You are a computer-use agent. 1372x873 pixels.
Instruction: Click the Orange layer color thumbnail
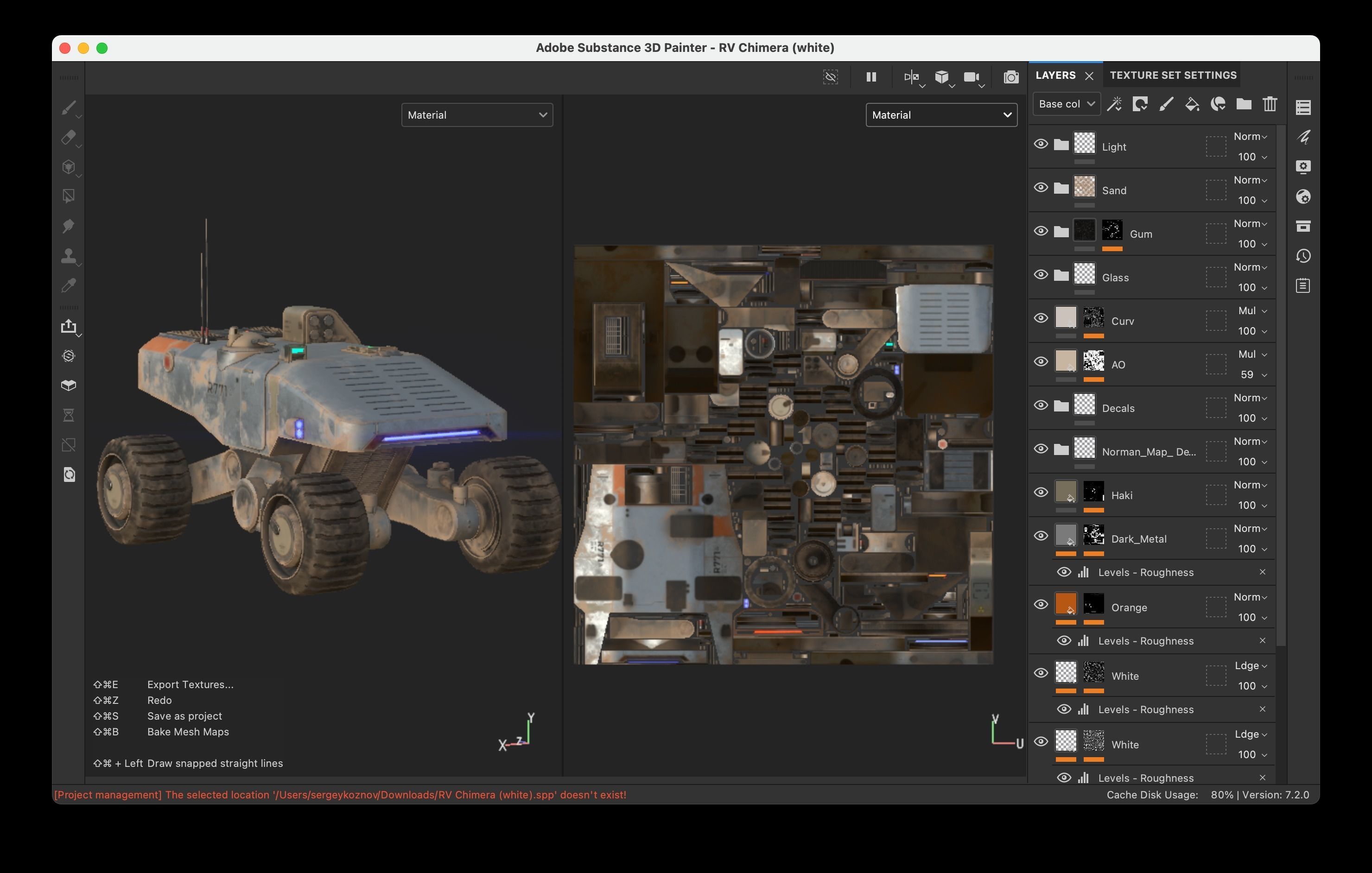[1066, 604]
